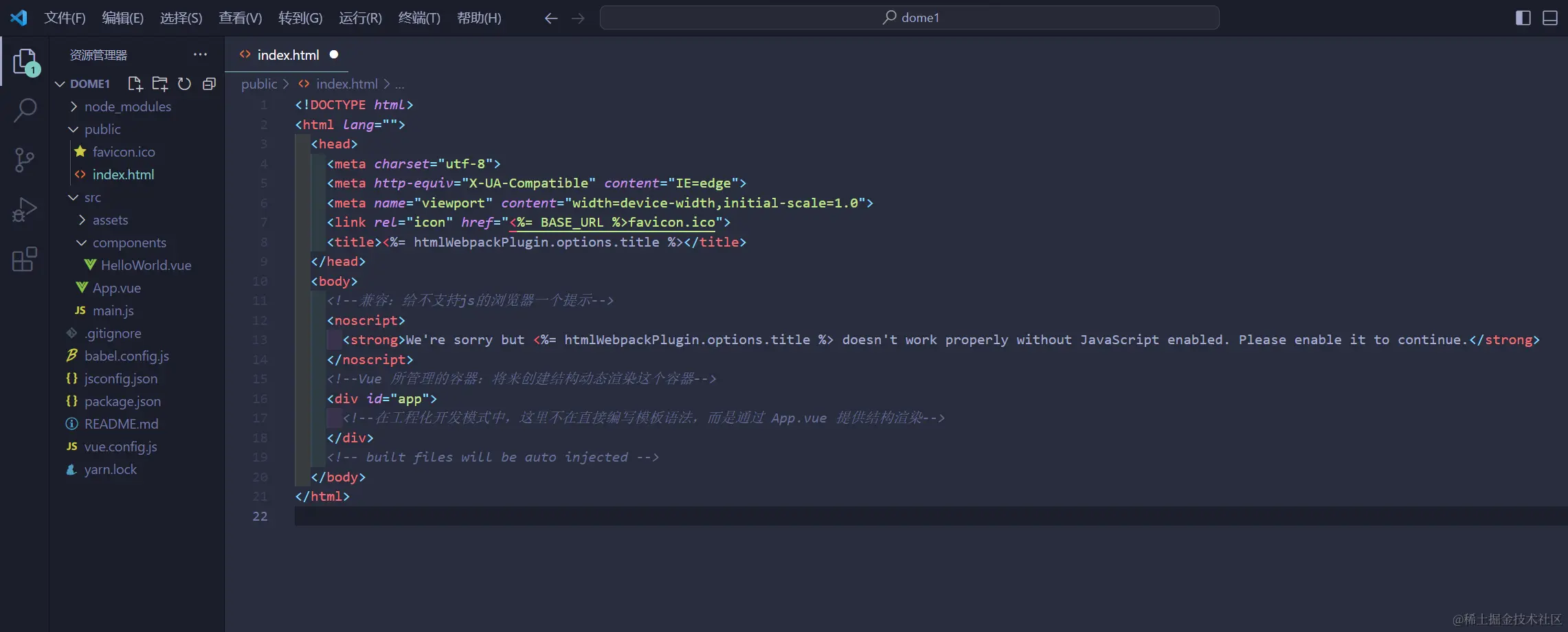Click the breadcrumb ellipsis segment
The height and width of the screenshot is (632, 1568).
tap(399, 84)
